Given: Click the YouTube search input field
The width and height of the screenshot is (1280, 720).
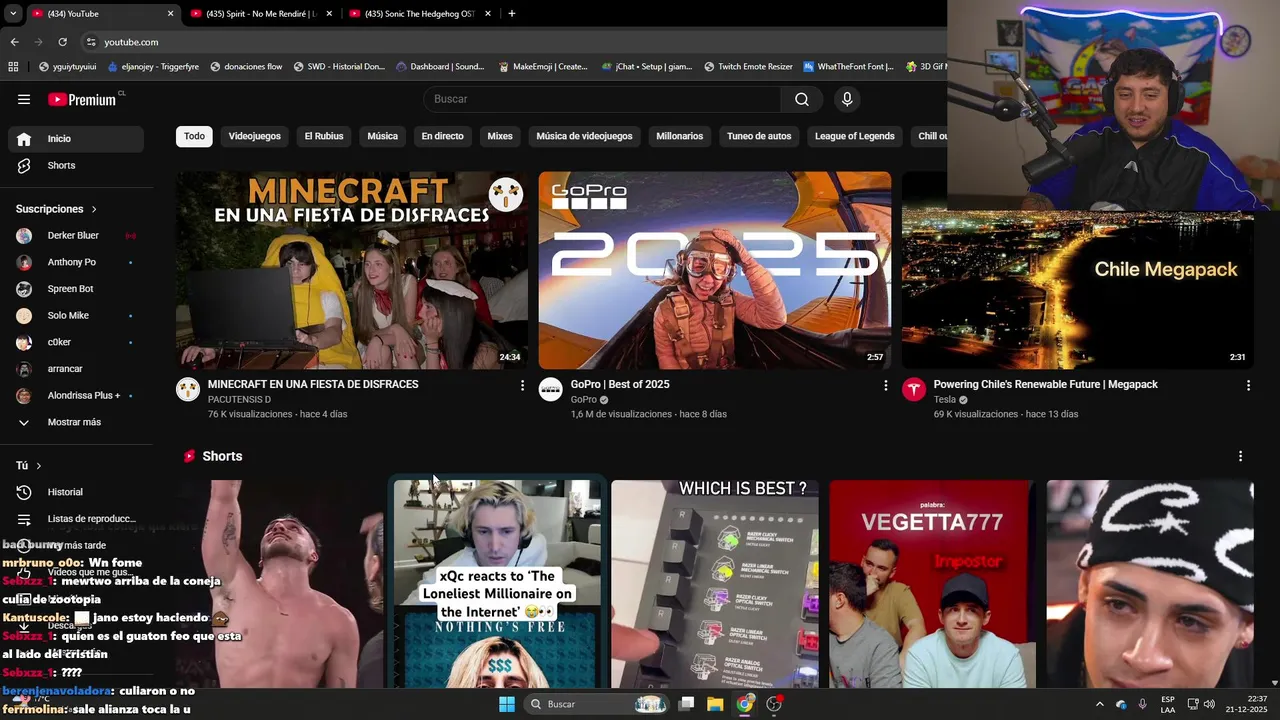Looking at the screenshot, I should 602,99.
